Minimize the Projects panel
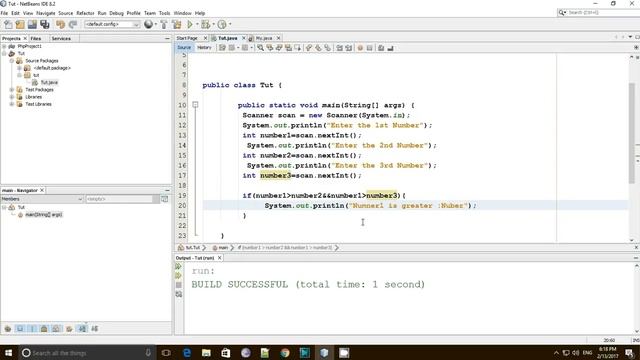This screenshot has width=640, height=360. 167,38
